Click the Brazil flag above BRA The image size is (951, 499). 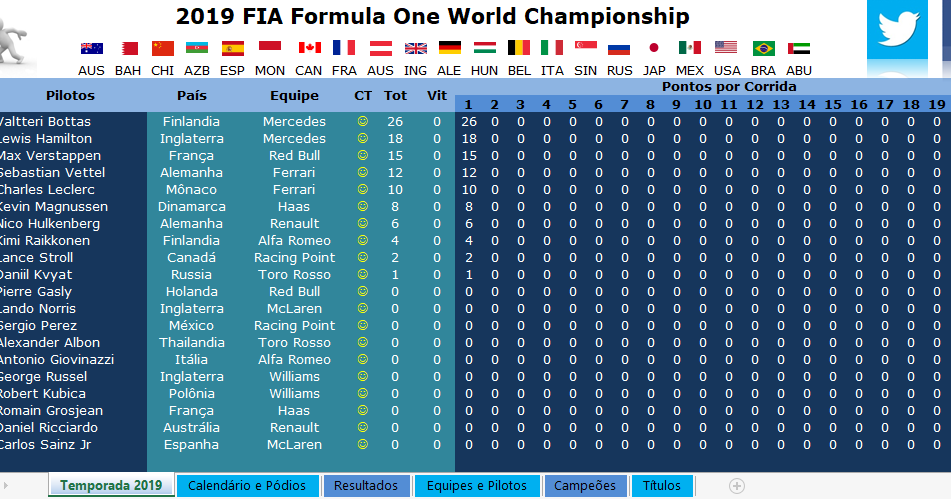(764, 48)
